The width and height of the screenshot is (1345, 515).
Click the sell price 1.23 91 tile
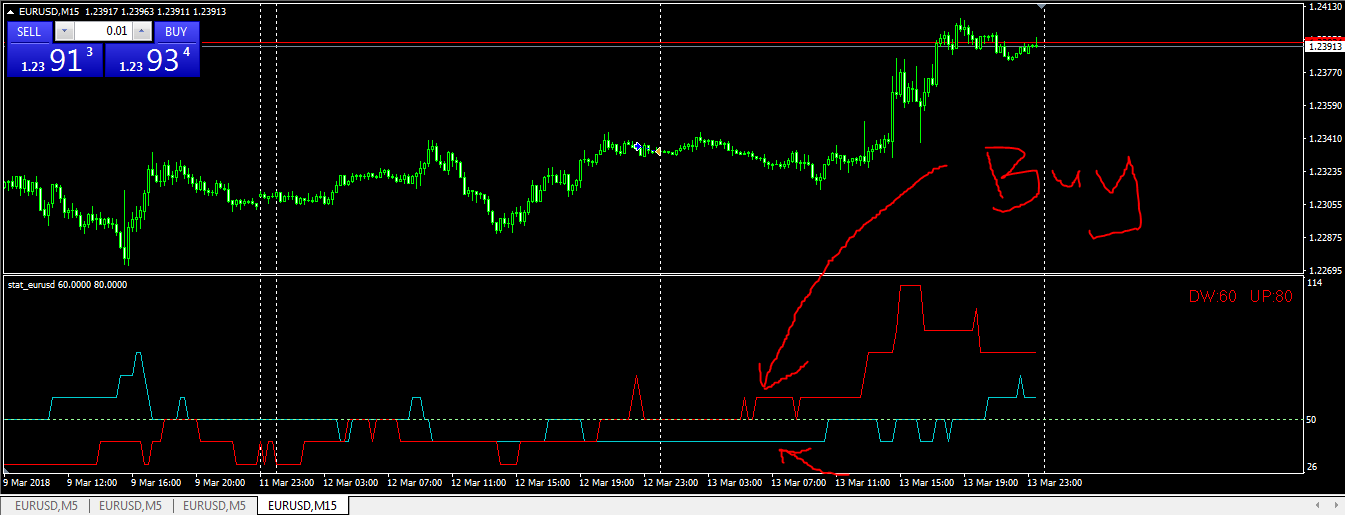[x=55, y=60]
